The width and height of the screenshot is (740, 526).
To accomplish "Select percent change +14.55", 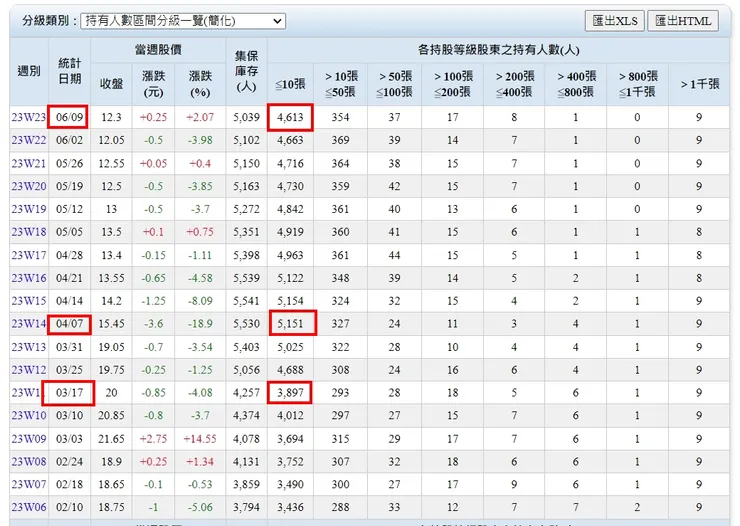I will (200, 439).
